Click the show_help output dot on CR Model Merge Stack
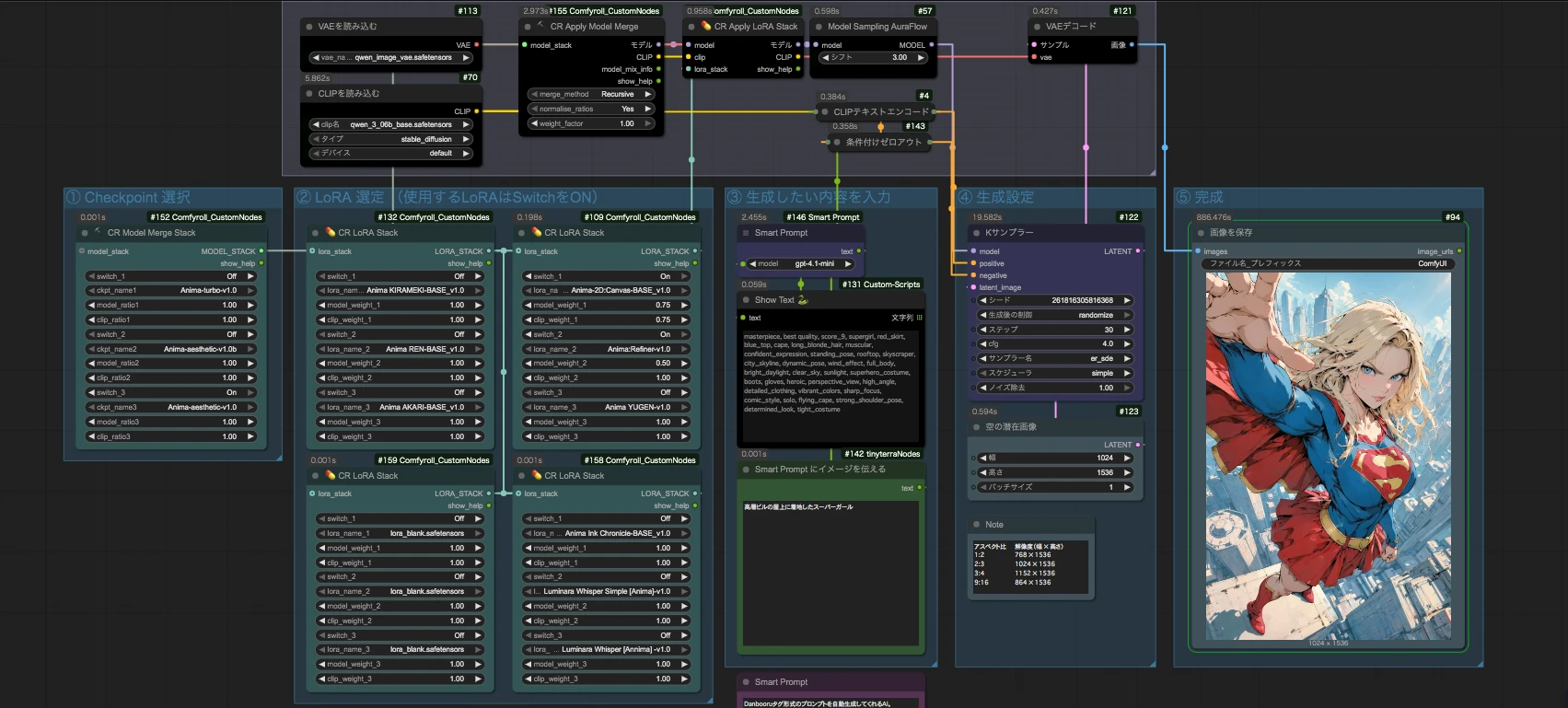This screenshot has width=1568, height=708. [x=261, y=263]
